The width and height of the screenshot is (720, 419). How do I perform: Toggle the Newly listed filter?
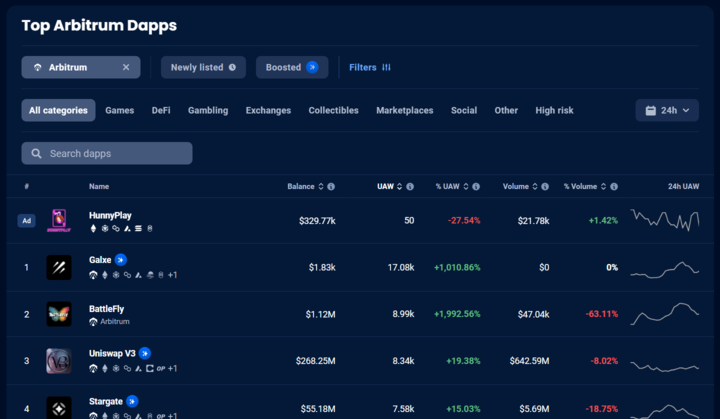(203, 67)
